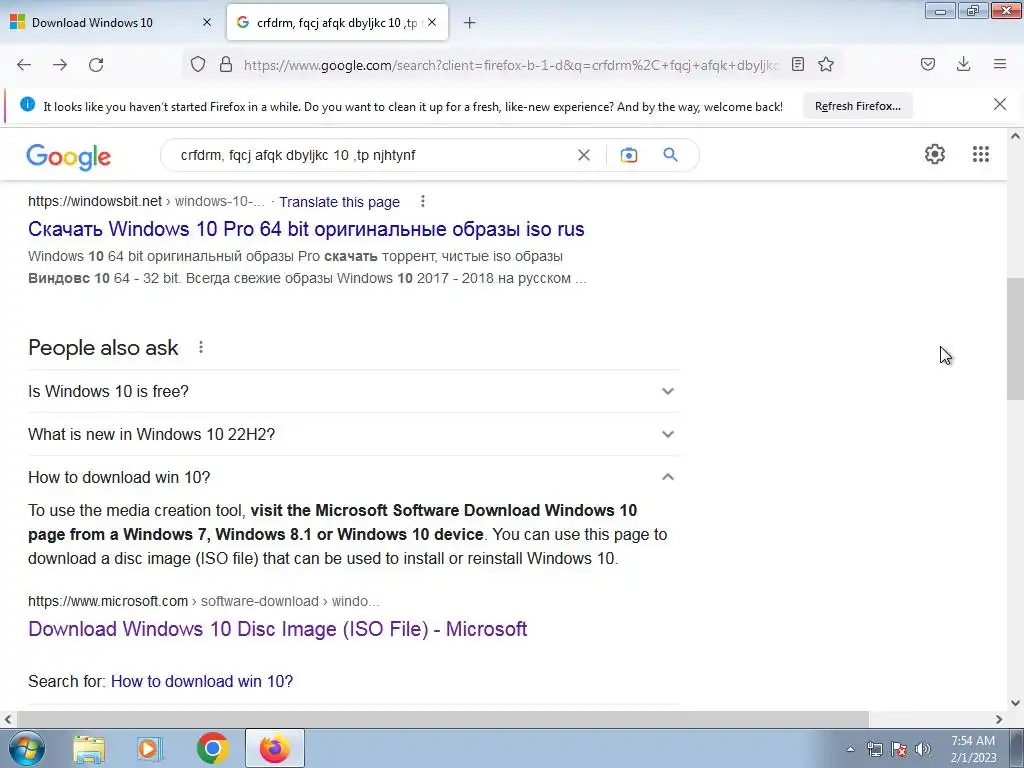The height and width of the screenshot is (768, 1024).
Task: Click 'How to download win 10?' search link
Action: (202, 681)
